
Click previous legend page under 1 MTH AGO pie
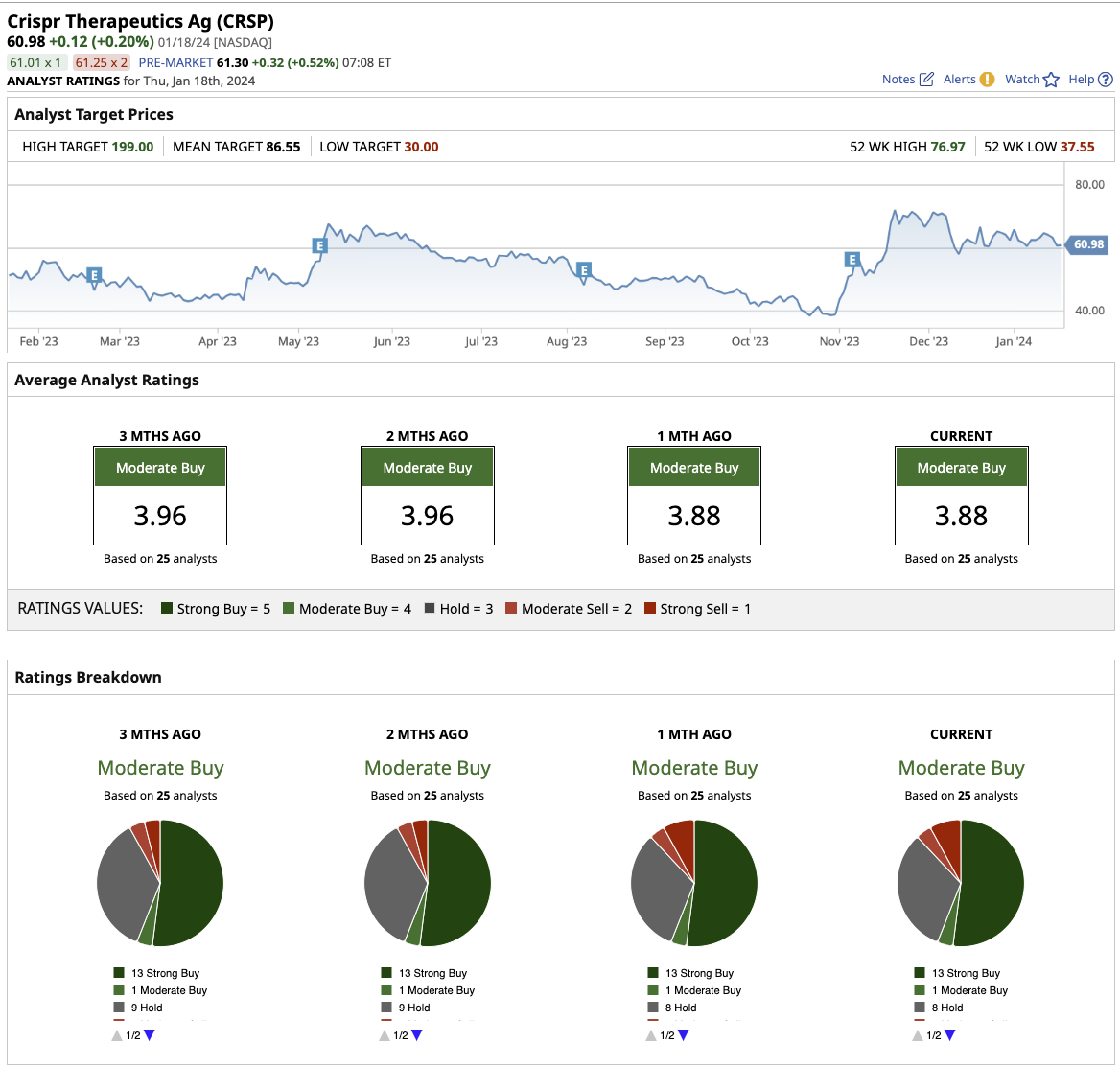point(651,1035)
